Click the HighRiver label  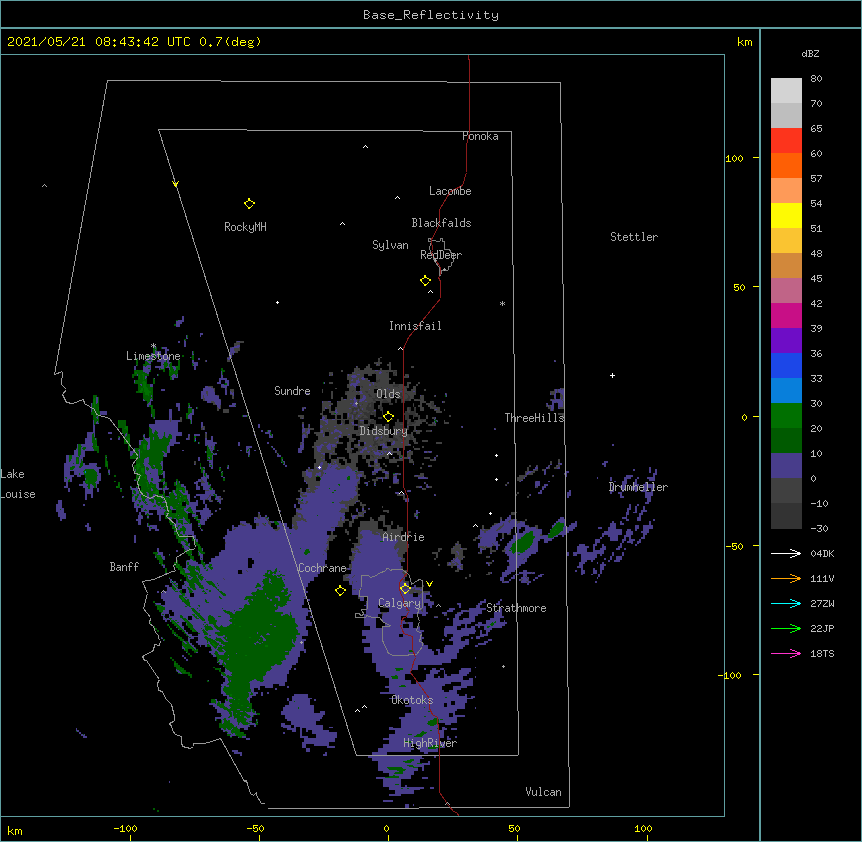[x=430, y=743]
